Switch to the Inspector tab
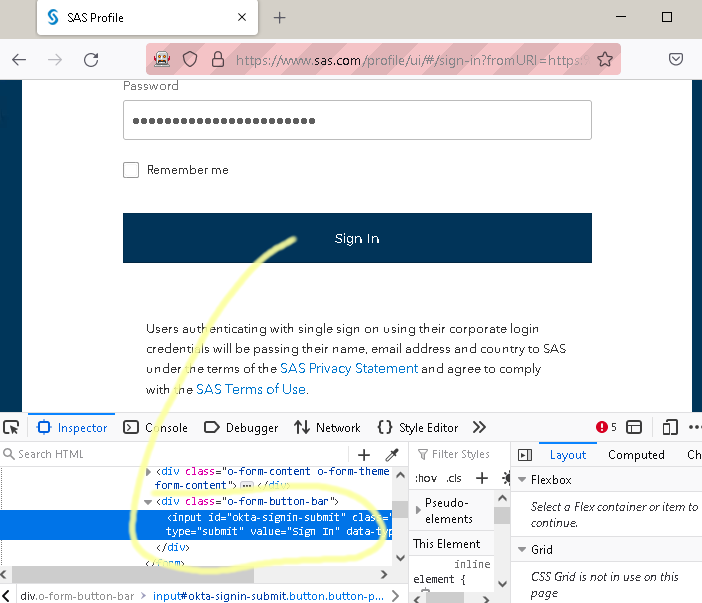 click(x=72, y=428)
